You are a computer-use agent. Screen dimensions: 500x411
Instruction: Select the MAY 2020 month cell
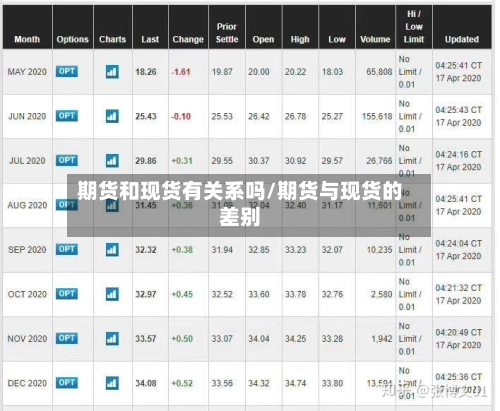pyautogui.click(x=27, y=72)
